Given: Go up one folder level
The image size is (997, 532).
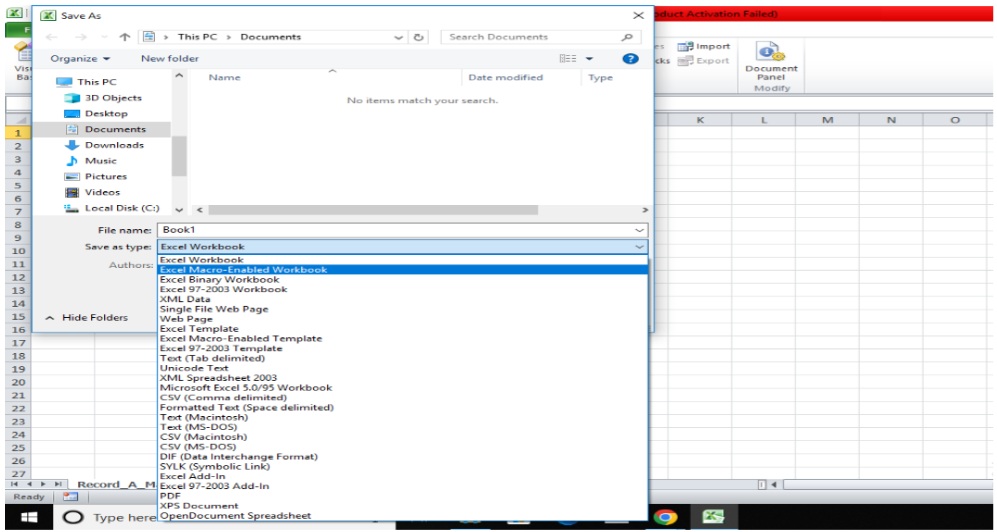Looking at the screenshot, I should point(125,37).
